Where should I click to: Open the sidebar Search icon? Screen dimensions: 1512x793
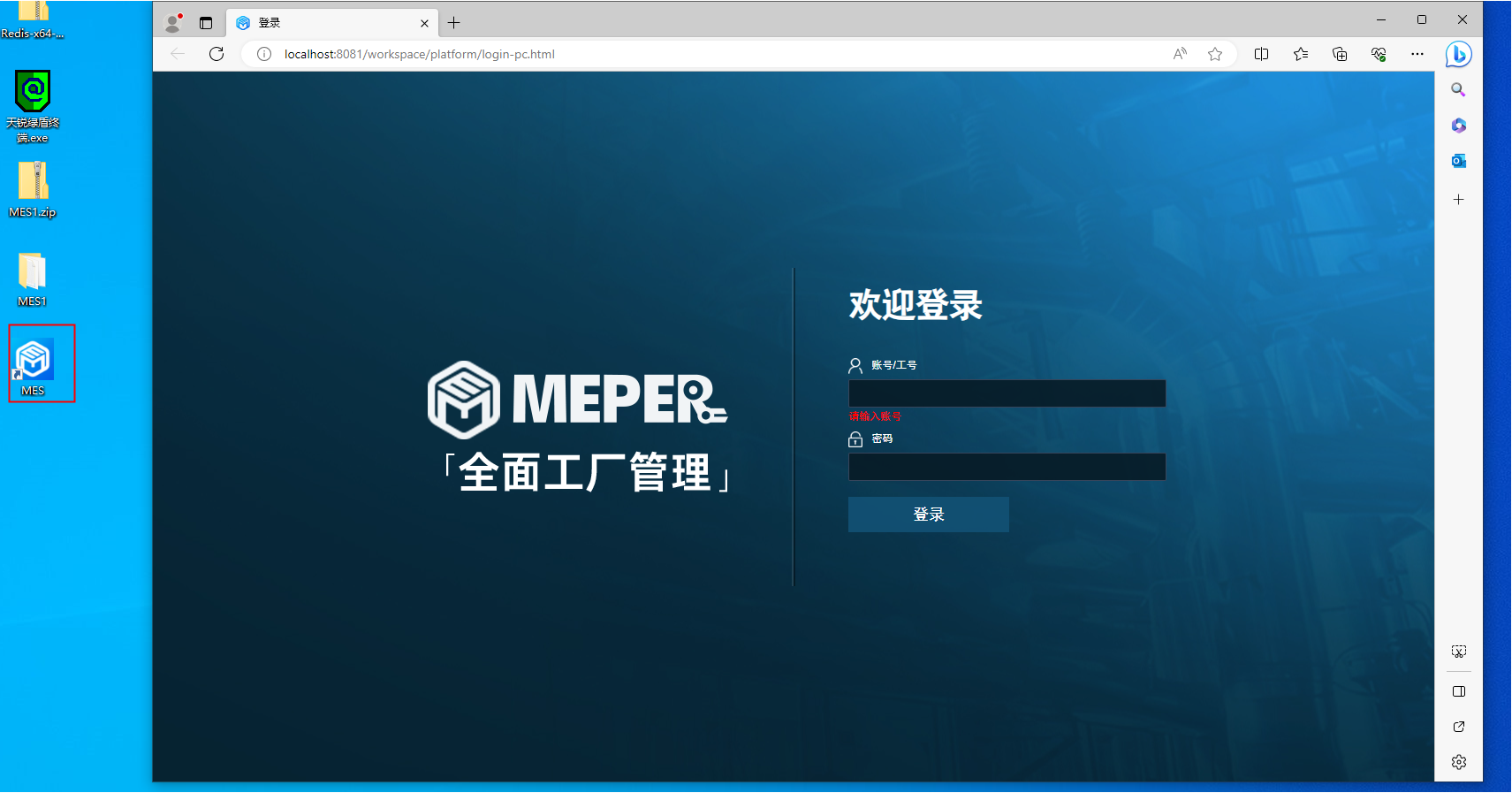(1459, 90)
